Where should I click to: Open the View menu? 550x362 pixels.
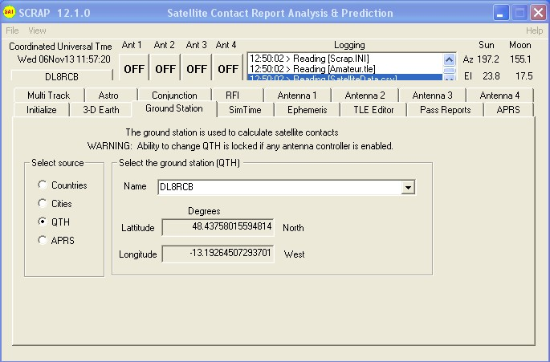point(37,31)
